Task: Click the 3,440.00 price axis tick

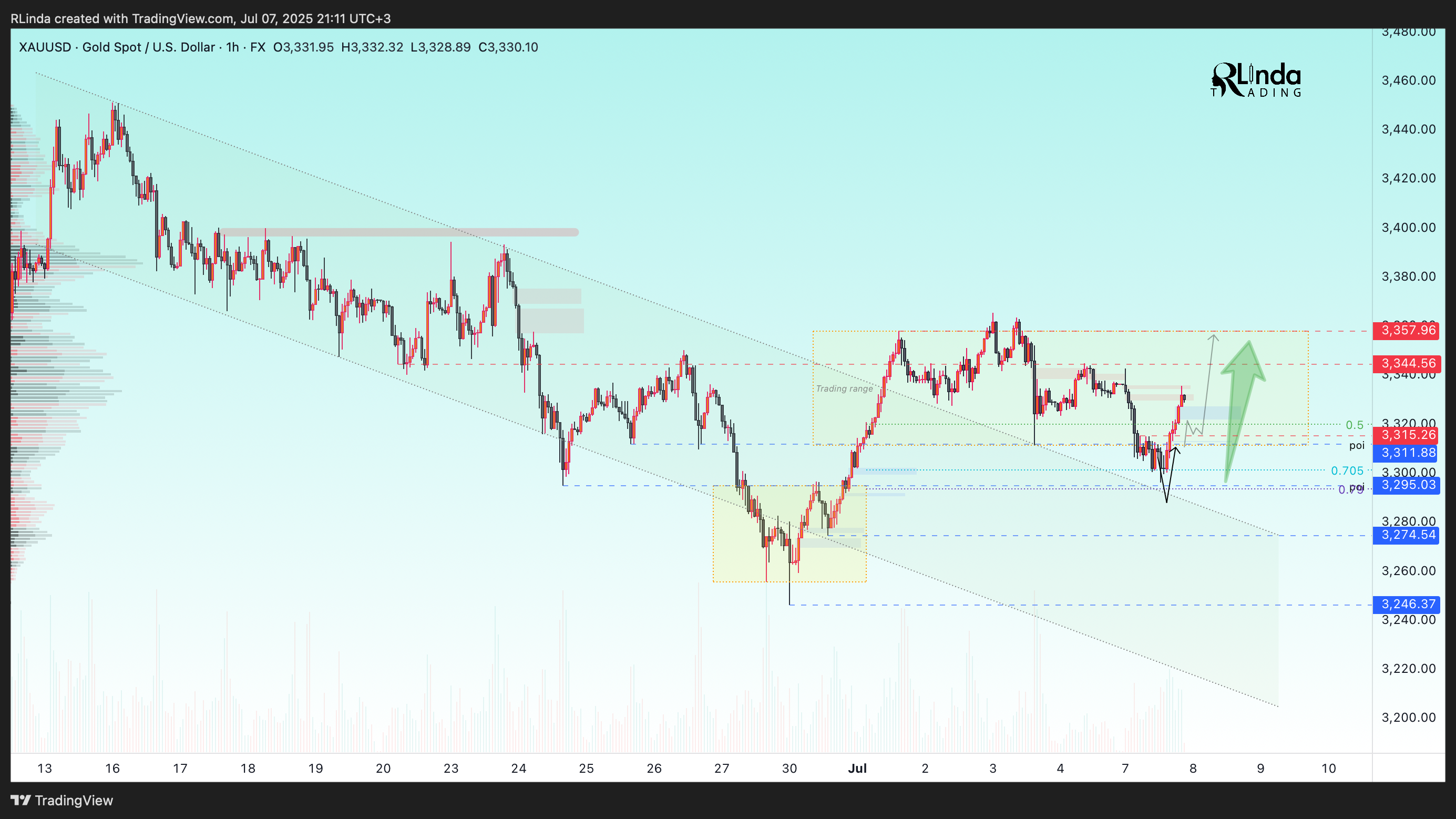Action: click(x=1409, y=129)
